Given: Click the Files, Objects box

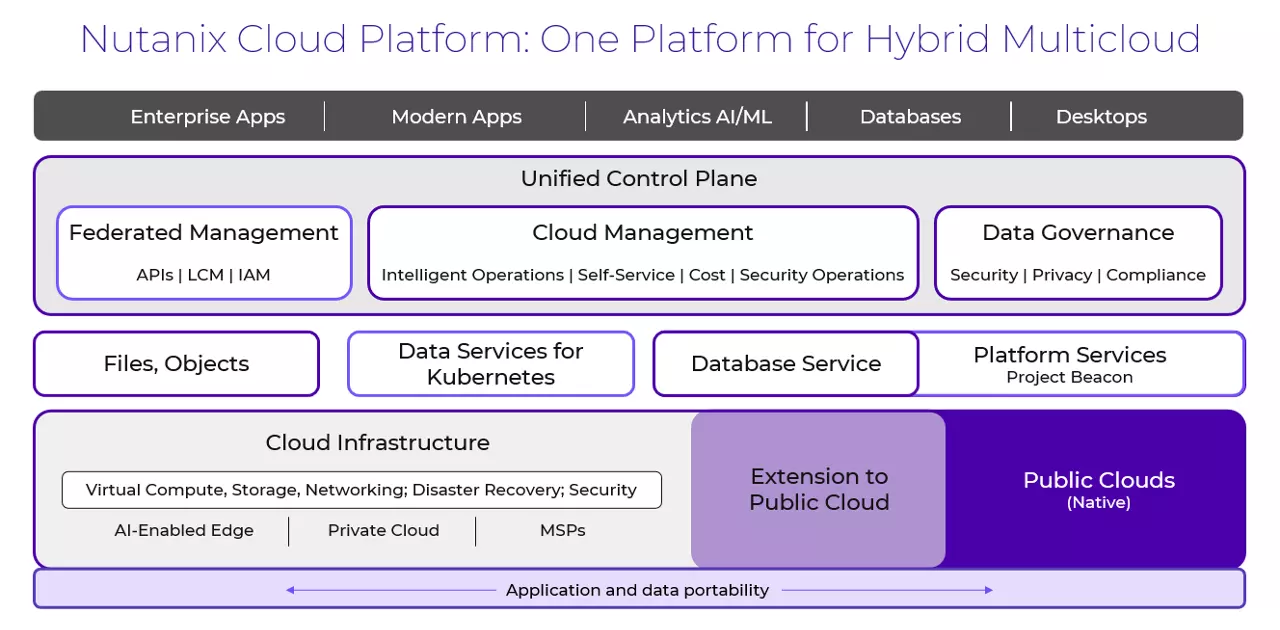Looking at the screenshot, I should coord(176,364).
